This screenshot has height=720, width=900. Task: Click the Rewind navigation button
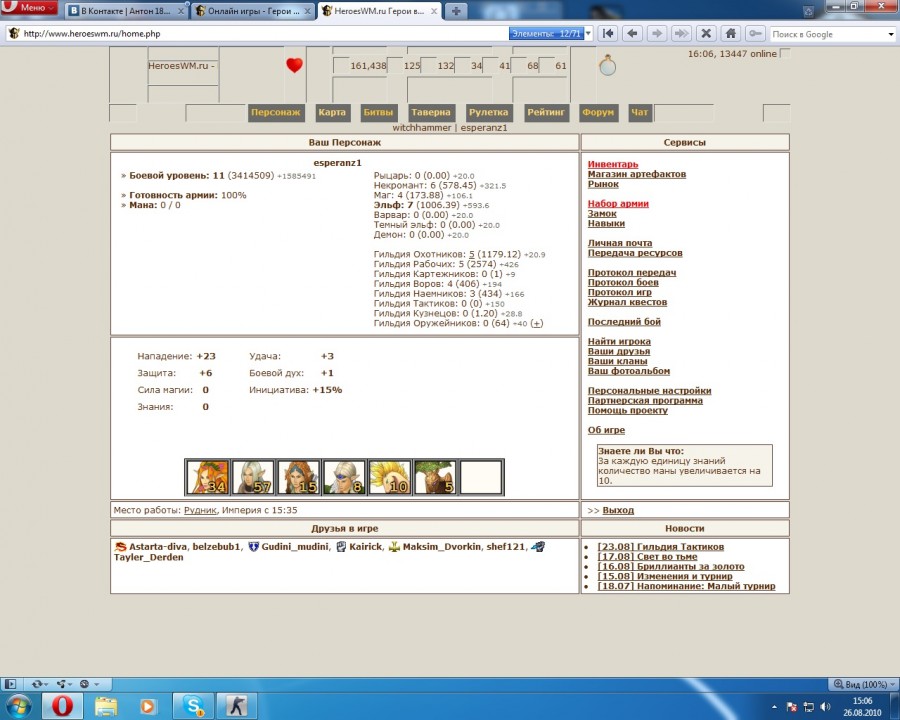pos(608,34)
